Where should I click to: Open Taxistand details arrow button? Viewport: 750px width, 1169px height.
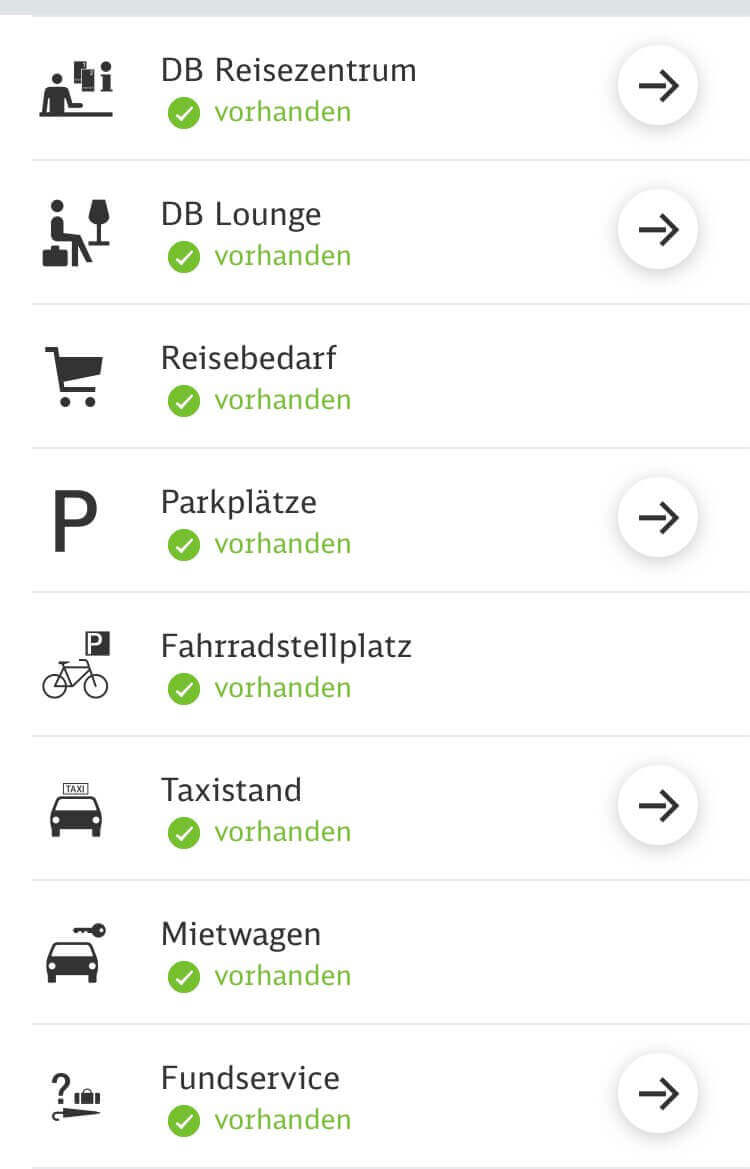658,805
